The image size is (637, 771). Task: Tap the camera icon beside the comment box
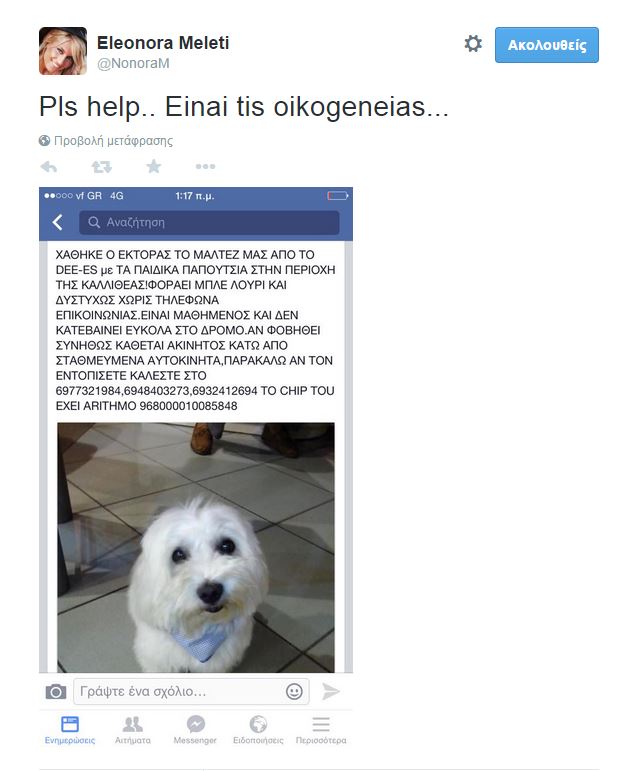click(56, 692)
